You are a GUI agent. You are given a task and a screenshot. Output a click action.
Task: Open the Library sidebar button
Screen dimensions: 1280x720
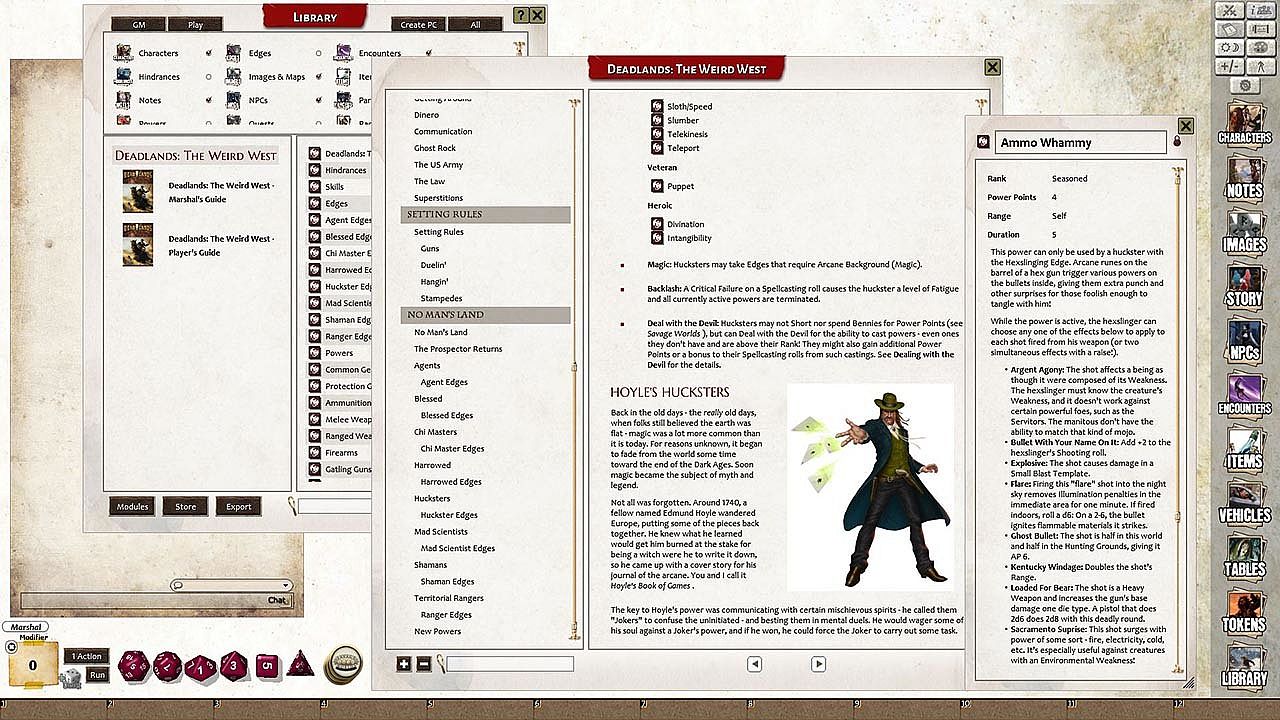[x=1244, y=665]
